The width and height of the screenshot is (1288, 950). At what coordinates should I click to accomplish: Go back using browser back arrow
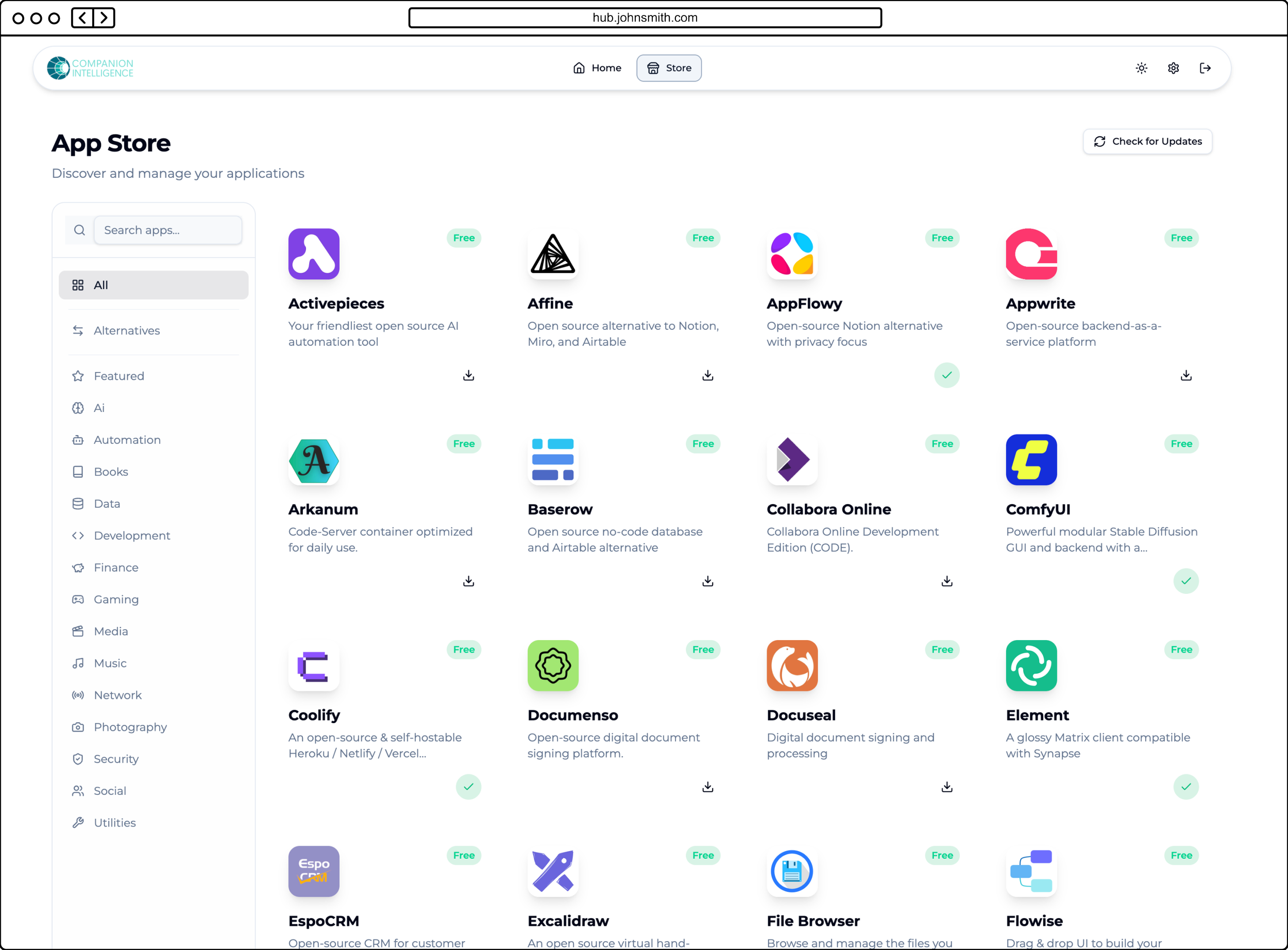pos(83,18)
